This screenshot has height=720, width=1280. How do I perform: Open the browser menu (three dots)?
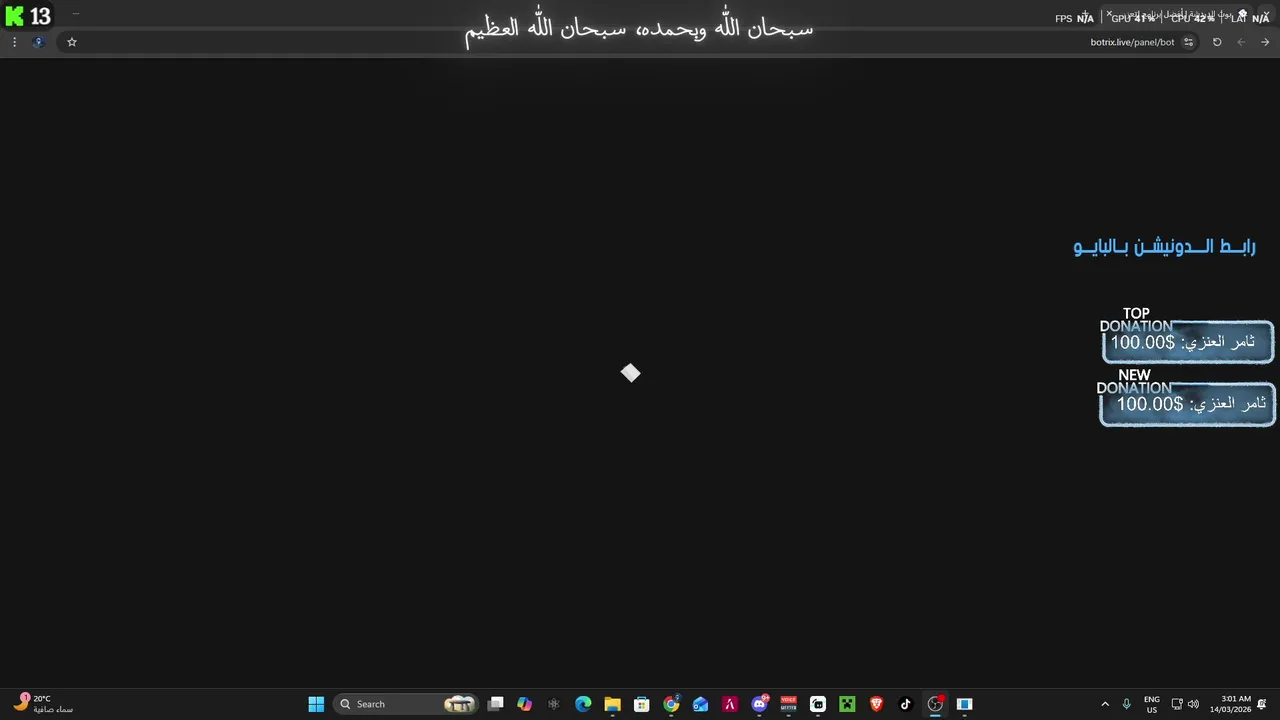click(x=14, y=42)
